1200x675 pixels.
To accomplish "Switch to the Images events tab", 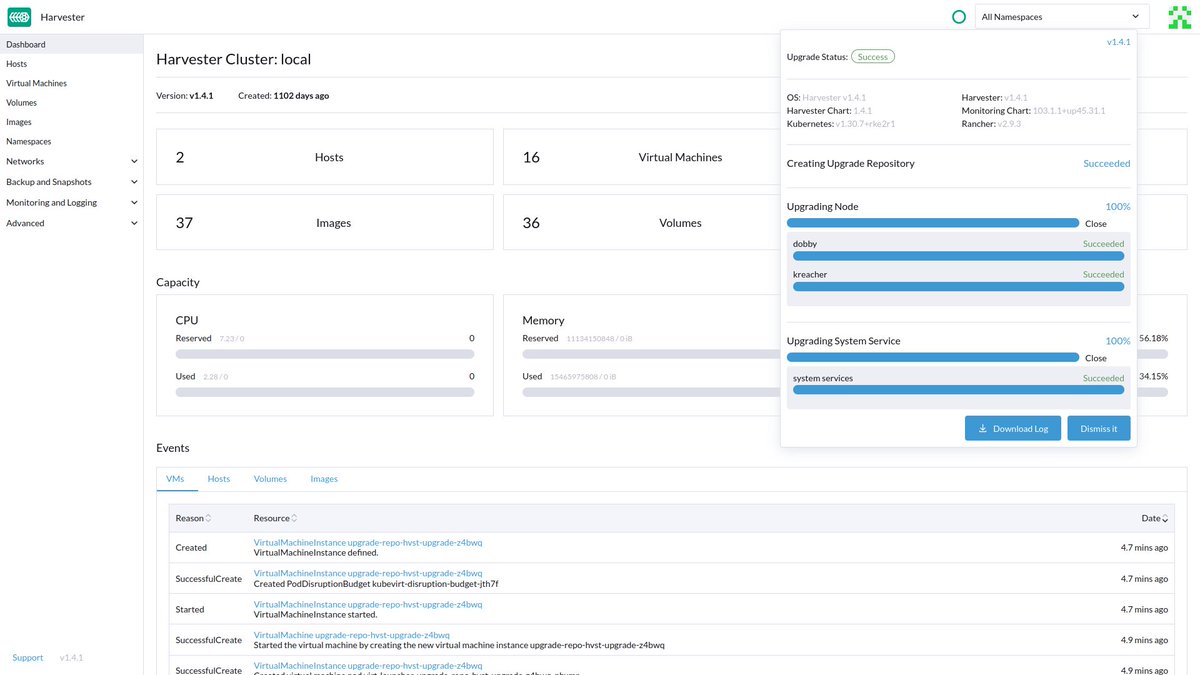I will tap(324, 479).
